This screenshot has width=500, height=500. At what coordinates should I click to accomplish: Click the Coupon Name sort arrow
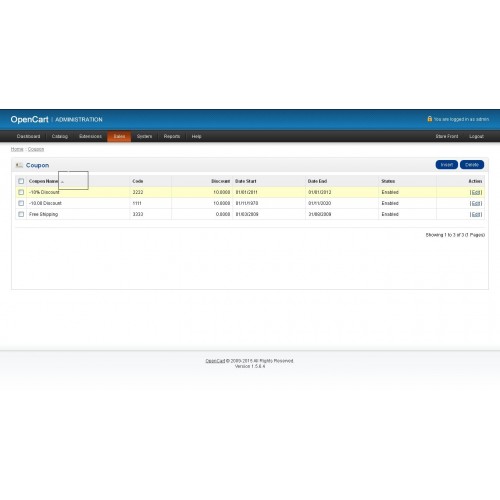[62, 182]
